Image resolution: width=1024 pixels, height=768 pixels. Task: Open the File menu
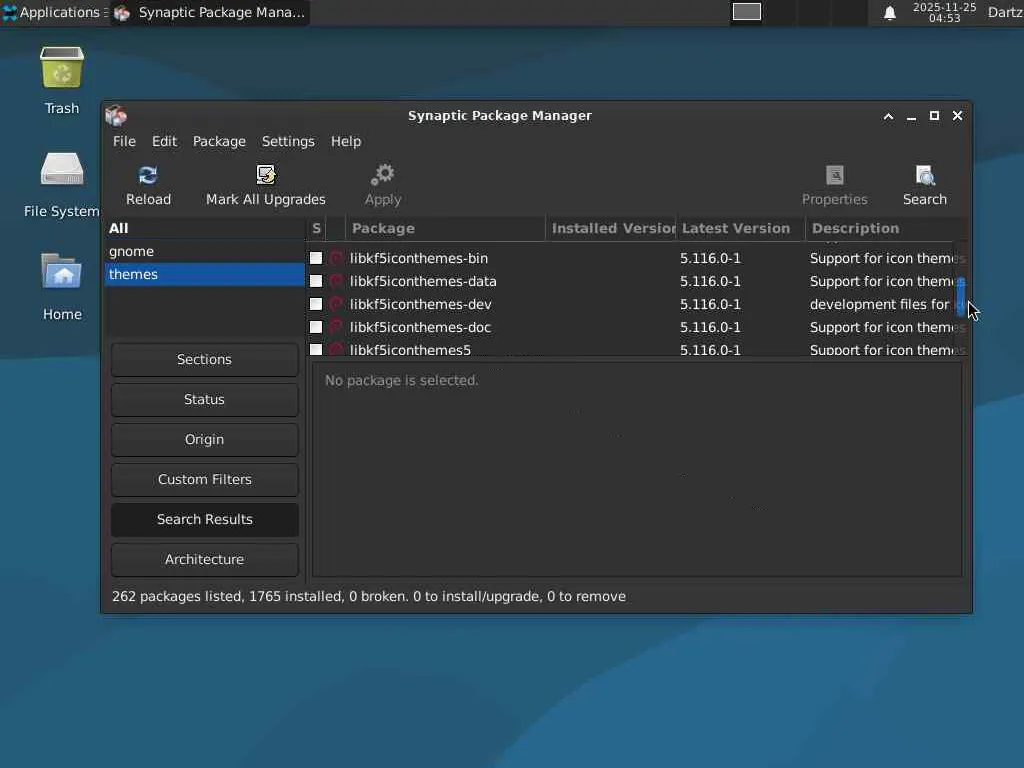[x=124, y=141]
